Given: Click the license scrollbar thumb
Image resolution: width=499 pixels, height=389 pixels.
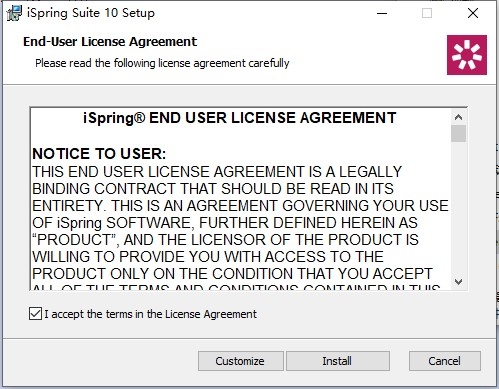Looking at the screenshot, I should (x=458, y=134).
